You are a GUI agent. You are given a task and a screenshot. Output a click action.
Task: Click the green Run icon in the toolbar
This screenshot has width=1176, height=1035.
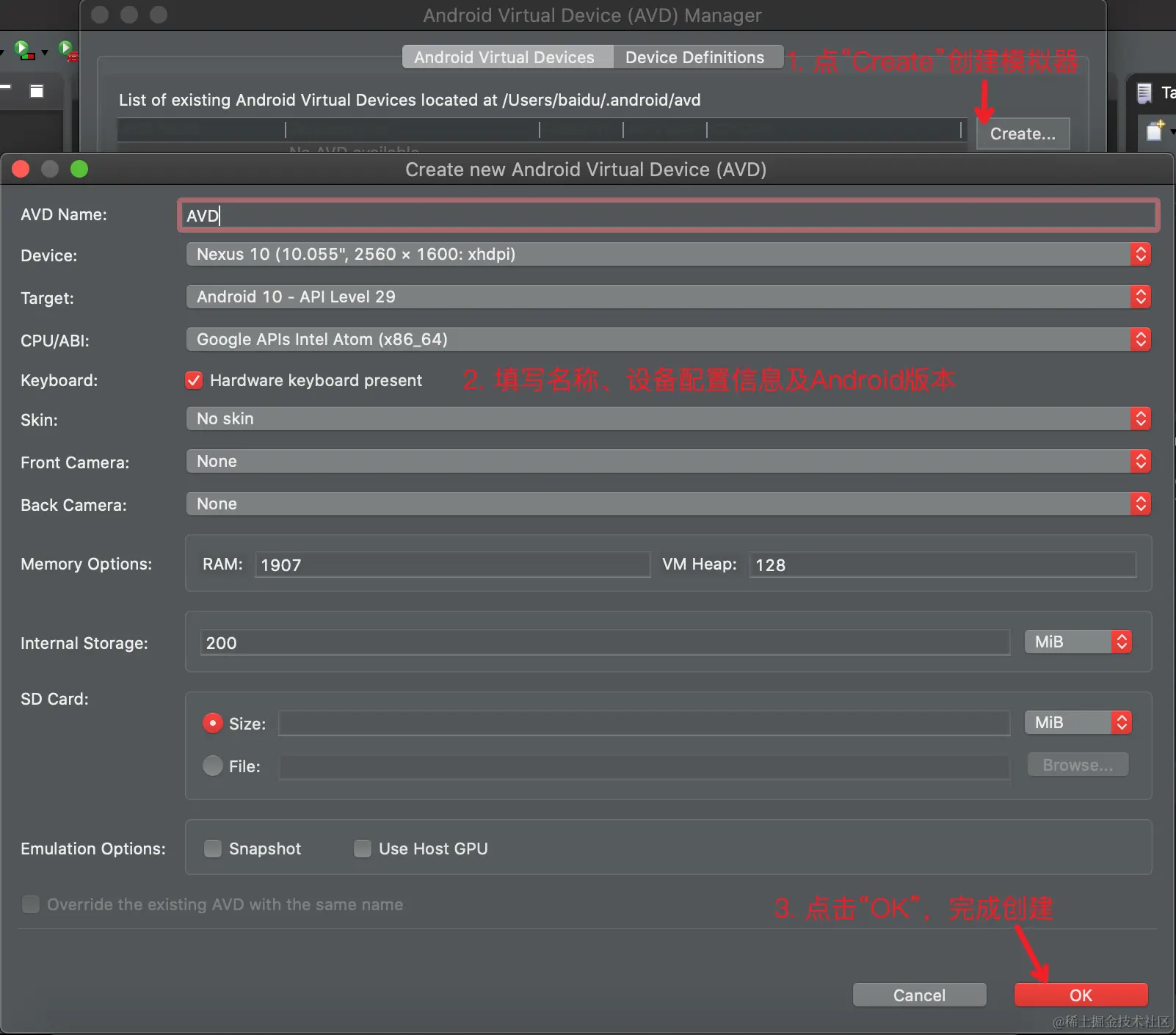(23, 51)
